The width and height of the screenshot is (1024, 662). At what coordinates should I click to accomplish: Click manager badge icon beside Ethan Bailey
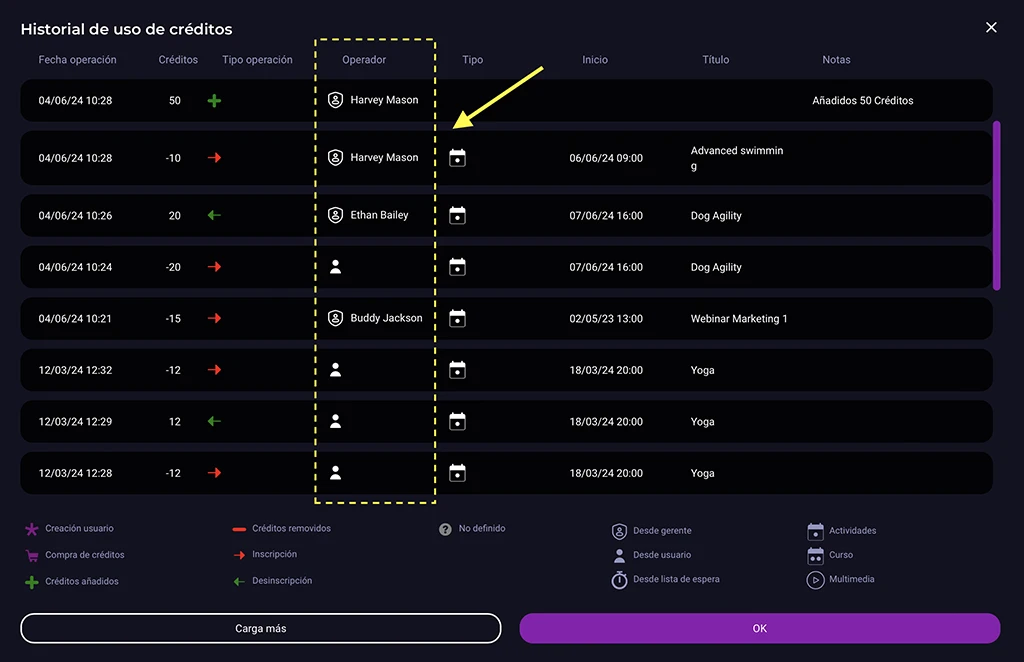click(x=336, y=215)
